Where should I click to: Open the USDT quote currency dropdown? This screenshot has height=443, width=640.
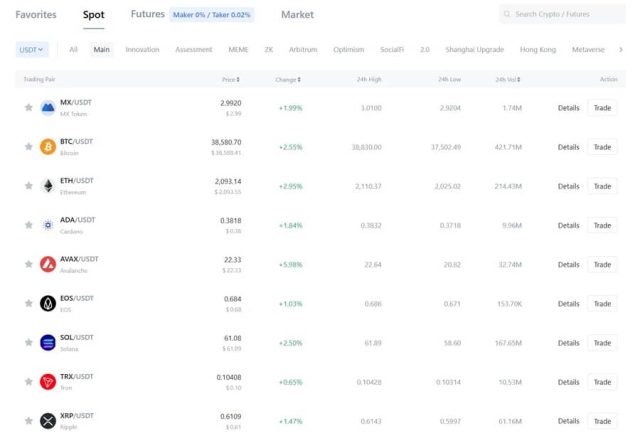pyautogui.click(x=32, y=49)
